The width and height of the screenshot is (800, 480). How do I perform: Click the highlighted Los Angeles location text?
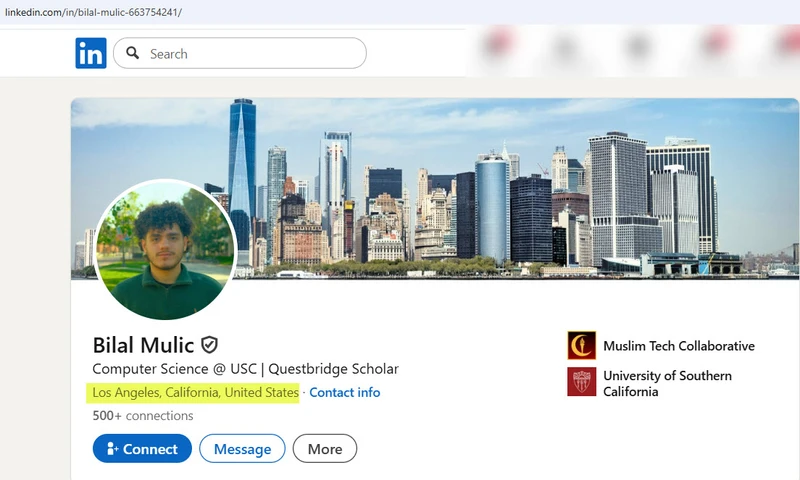[x=193, y=393]
